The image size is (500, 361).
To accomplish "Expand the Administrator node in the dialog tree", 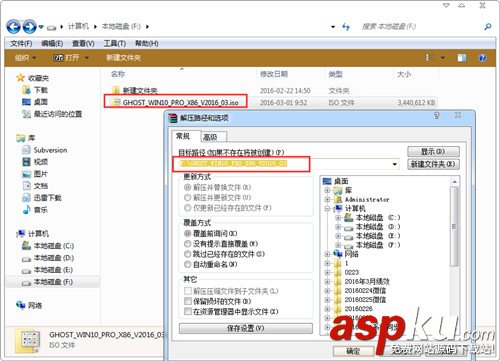I will point(327,199).
